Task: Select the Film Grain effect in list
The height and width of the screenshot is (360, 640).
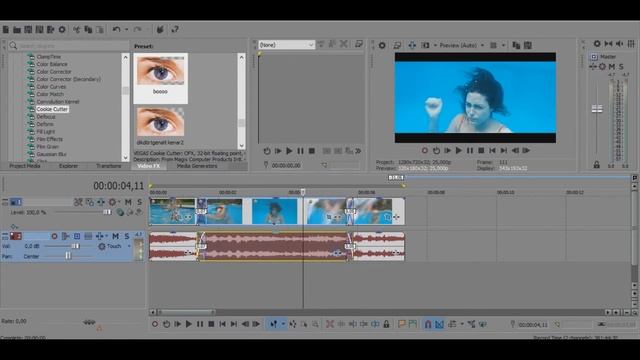Action: [x=47, y=147]
